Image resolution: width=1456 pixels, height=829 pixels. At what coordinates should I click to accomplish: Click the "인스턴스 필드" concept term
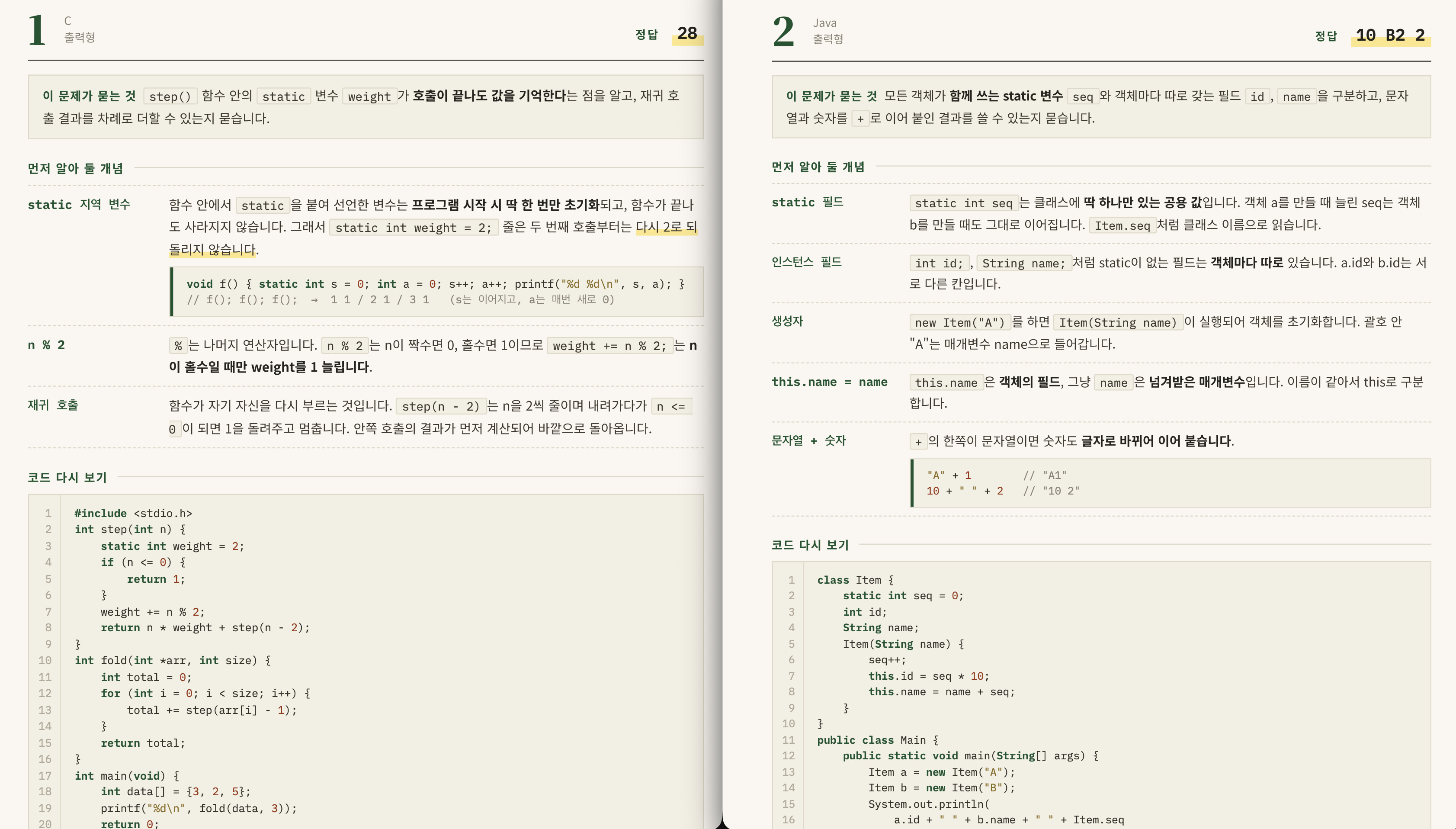click(x=807, y=261)
